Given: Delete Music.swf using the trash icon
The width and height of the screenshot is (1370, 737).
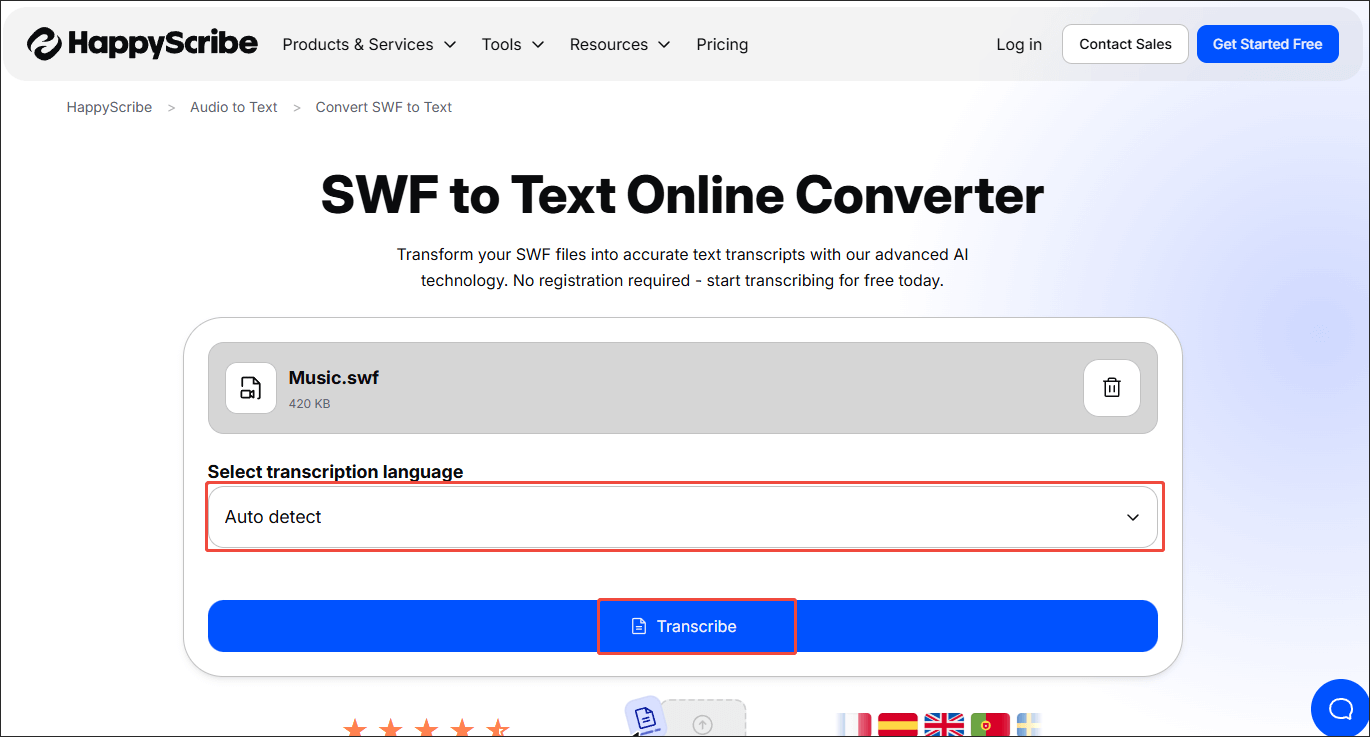Looking at the screenshot, I should click(x=1111, y=387).
